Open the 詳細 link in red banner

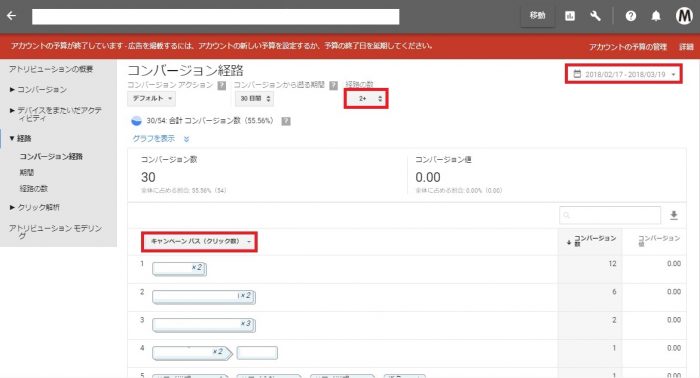pos(686,46)
